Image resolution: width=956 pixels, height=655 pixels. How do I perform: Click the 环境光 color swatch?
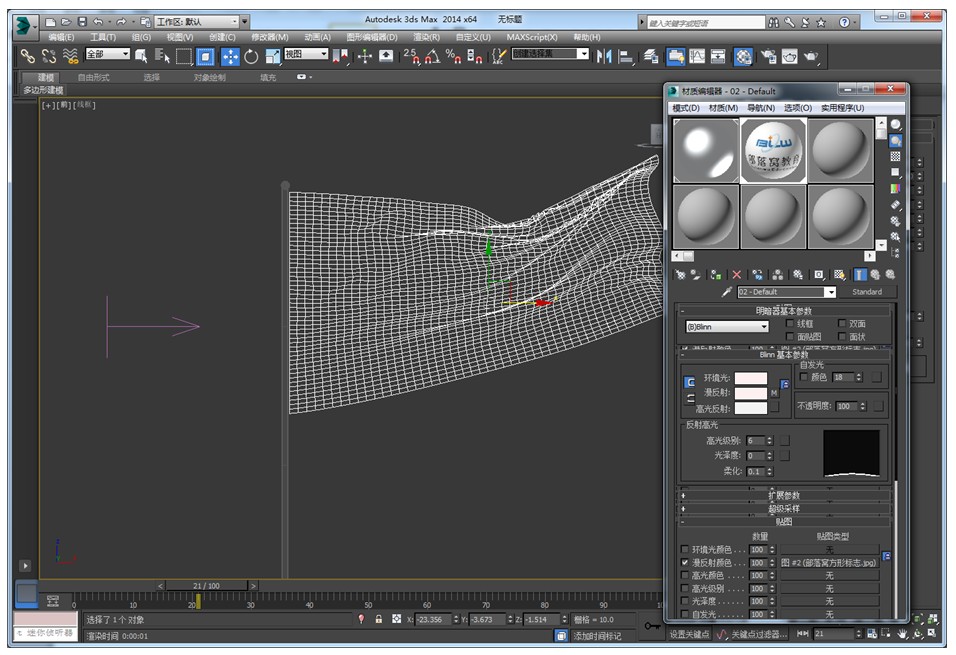[751, 379]
